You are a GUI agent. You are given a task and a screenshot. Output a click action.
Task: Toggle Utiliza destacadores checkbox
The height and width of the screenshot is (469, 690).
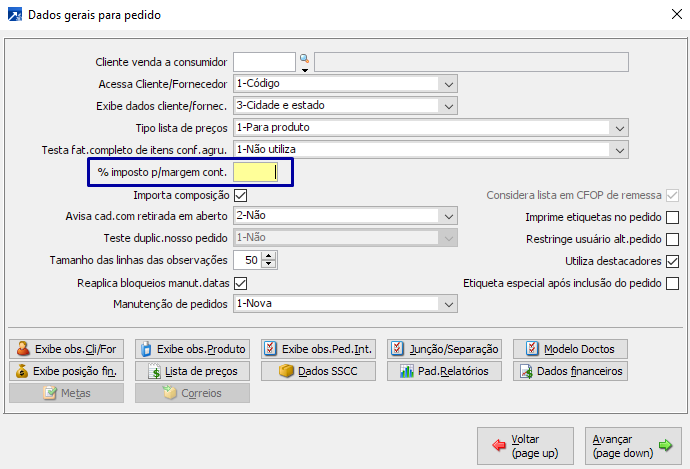pyautogui.click(x=672, y=261)
